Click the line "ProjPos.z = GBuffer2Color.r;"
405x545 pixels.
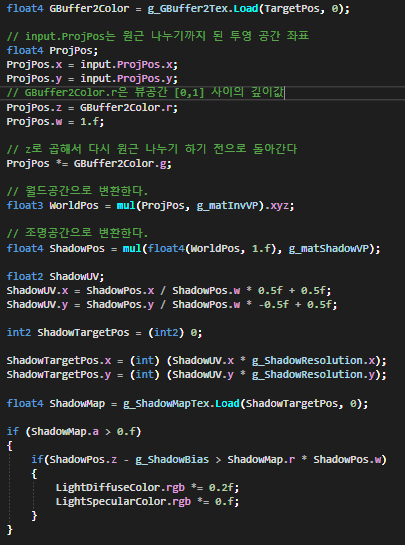point(92,107)
